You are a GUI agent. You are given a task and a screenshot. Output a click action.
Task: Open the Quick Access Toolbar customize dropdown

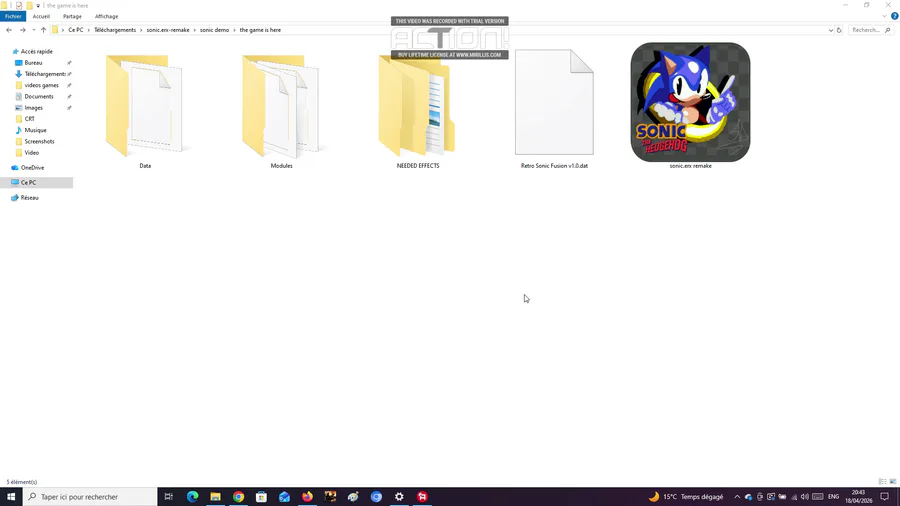[38, 6]
